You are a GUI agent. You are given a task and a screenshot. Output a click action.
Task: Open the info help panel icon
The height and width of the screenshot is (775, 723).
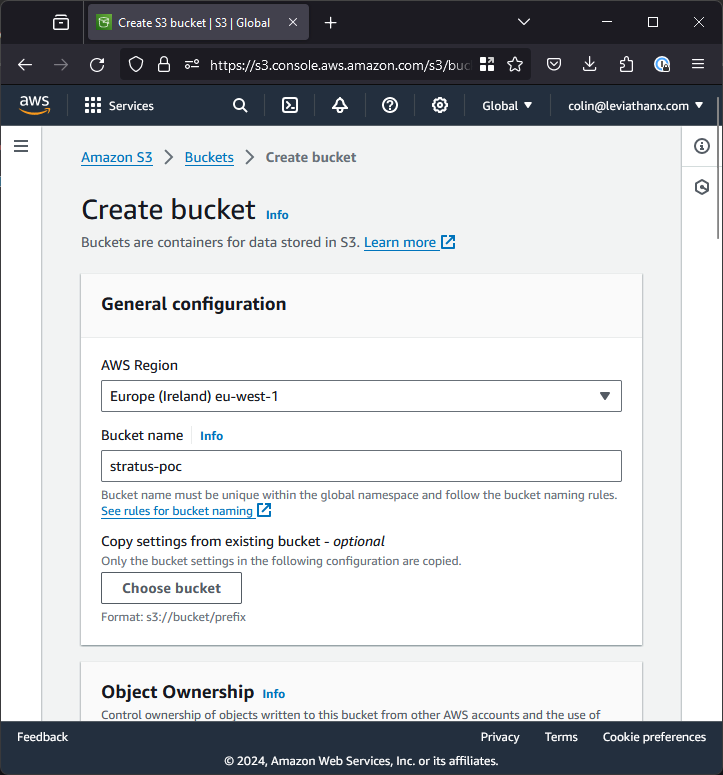(x=702, y=146)
